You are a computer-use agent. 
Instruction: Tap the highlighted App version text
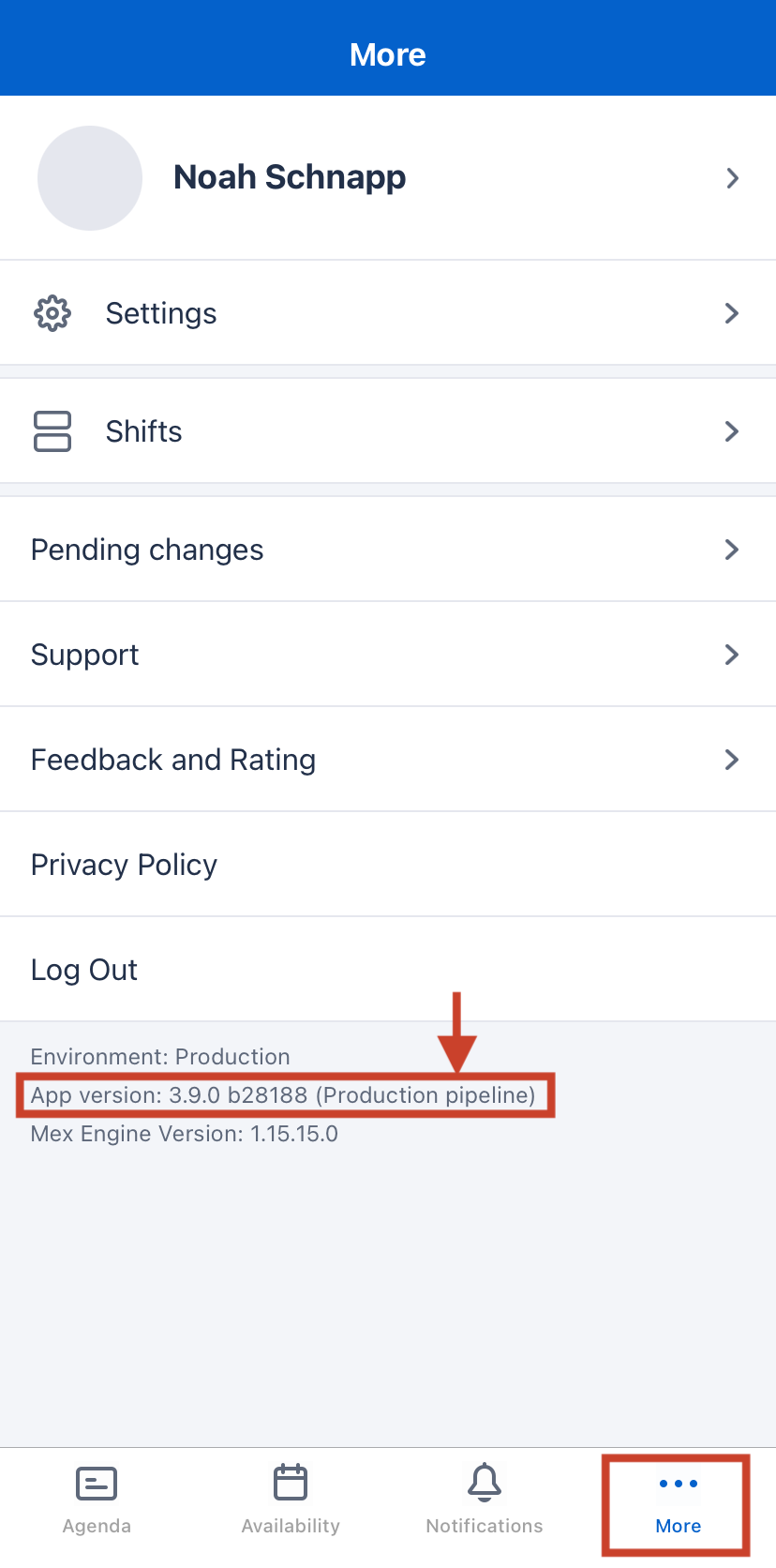(x=284, y=1094)
